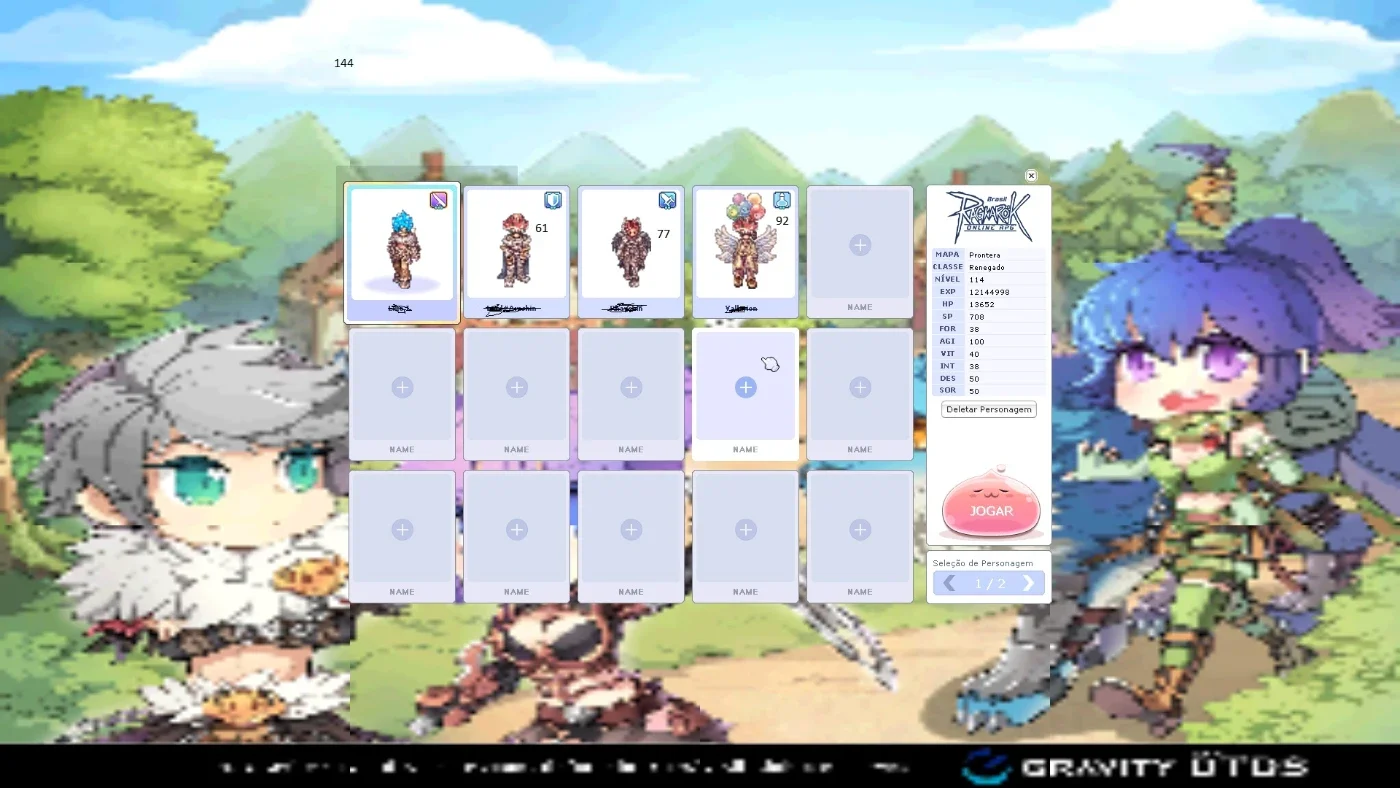Click the CLASSE stat label
The image size is (1400, 788).
coord(947,267)
